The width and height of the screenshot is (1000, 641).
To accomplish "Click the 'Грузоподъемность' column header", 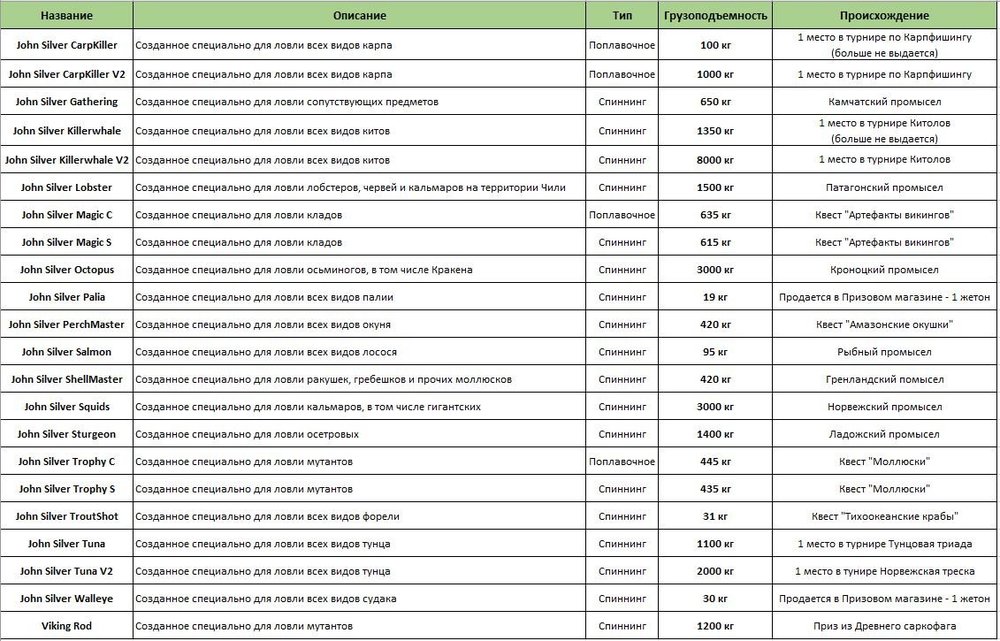I will pyautogui.click(x=715, y=15).
